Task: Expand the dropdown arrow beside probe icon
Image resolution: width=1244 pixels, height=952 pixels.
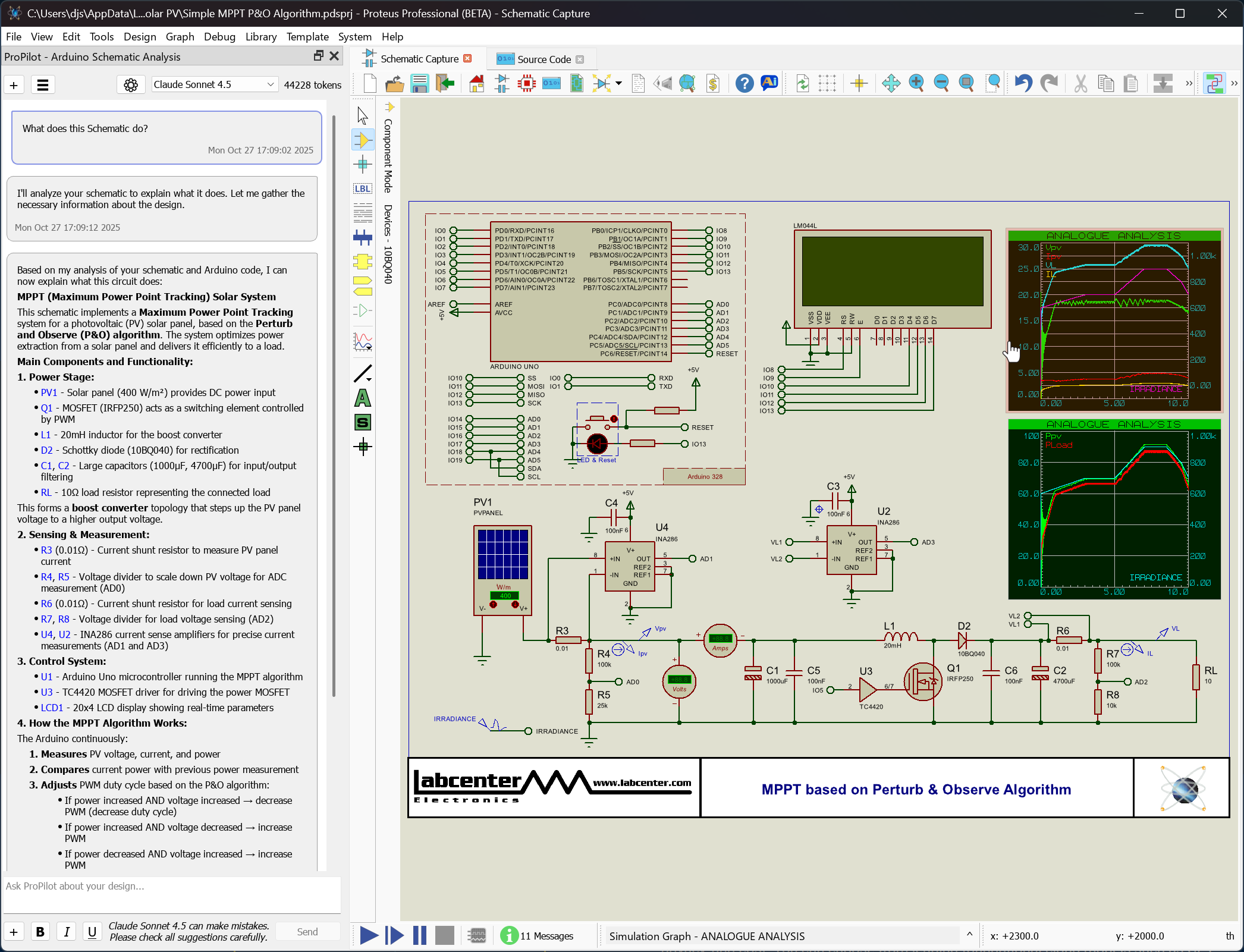Action: pos(618,83)
